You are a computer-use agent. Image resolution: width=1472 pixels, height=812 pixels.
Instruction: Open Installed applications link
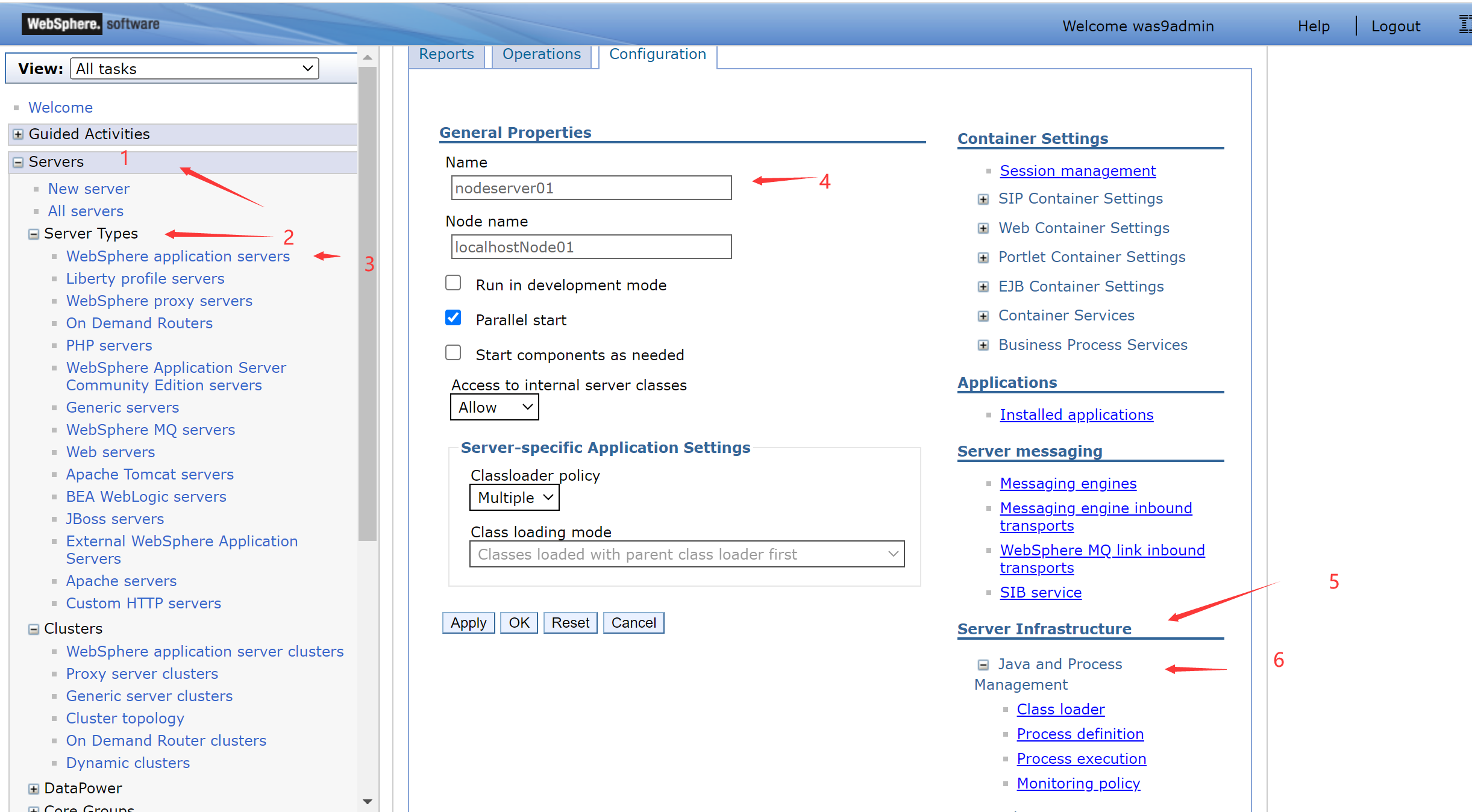pyautogui.click(x=1077, y=415)
